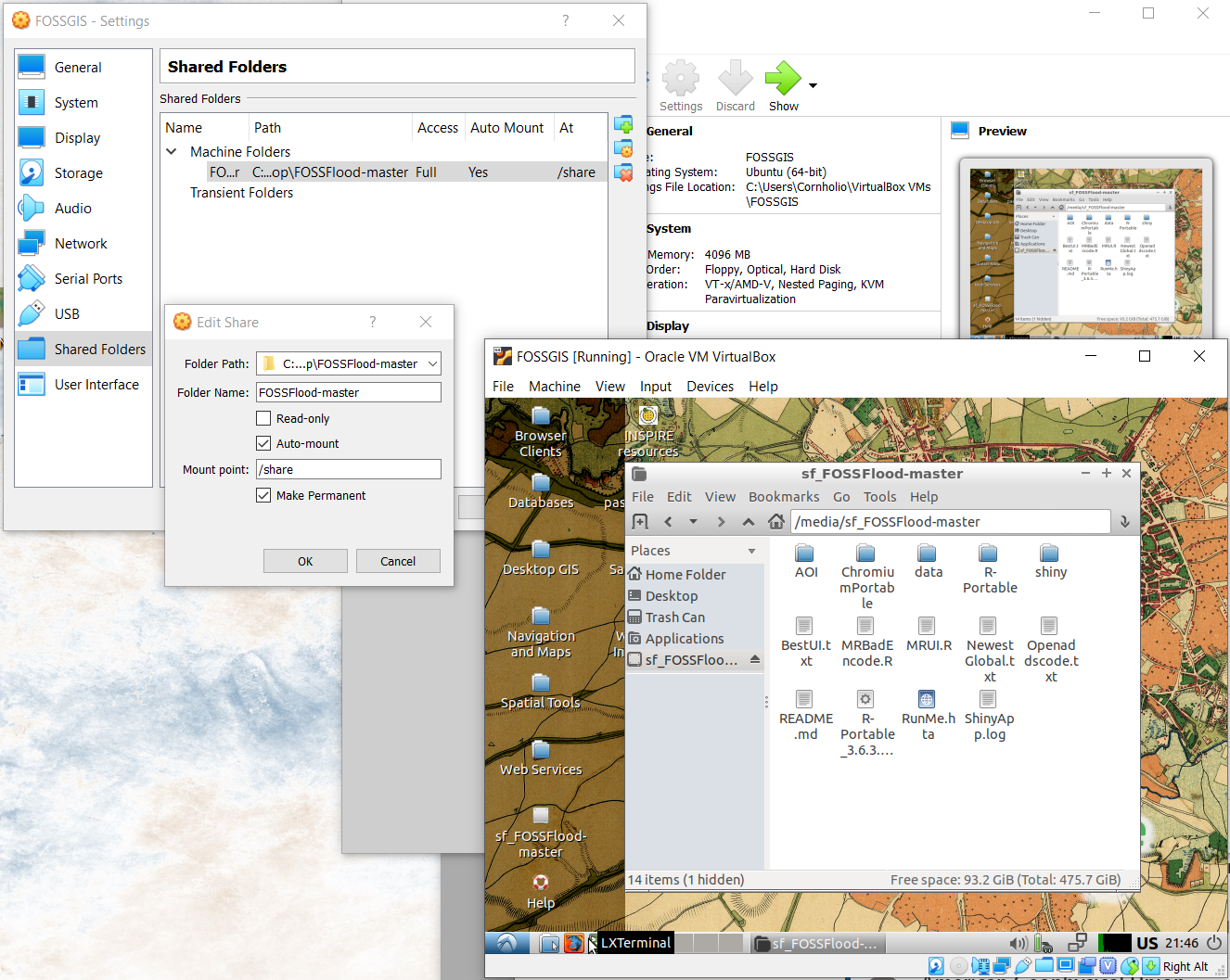Select Audio in Settings sidebar
Screen dimensions: 1230x980
[83, 209]
